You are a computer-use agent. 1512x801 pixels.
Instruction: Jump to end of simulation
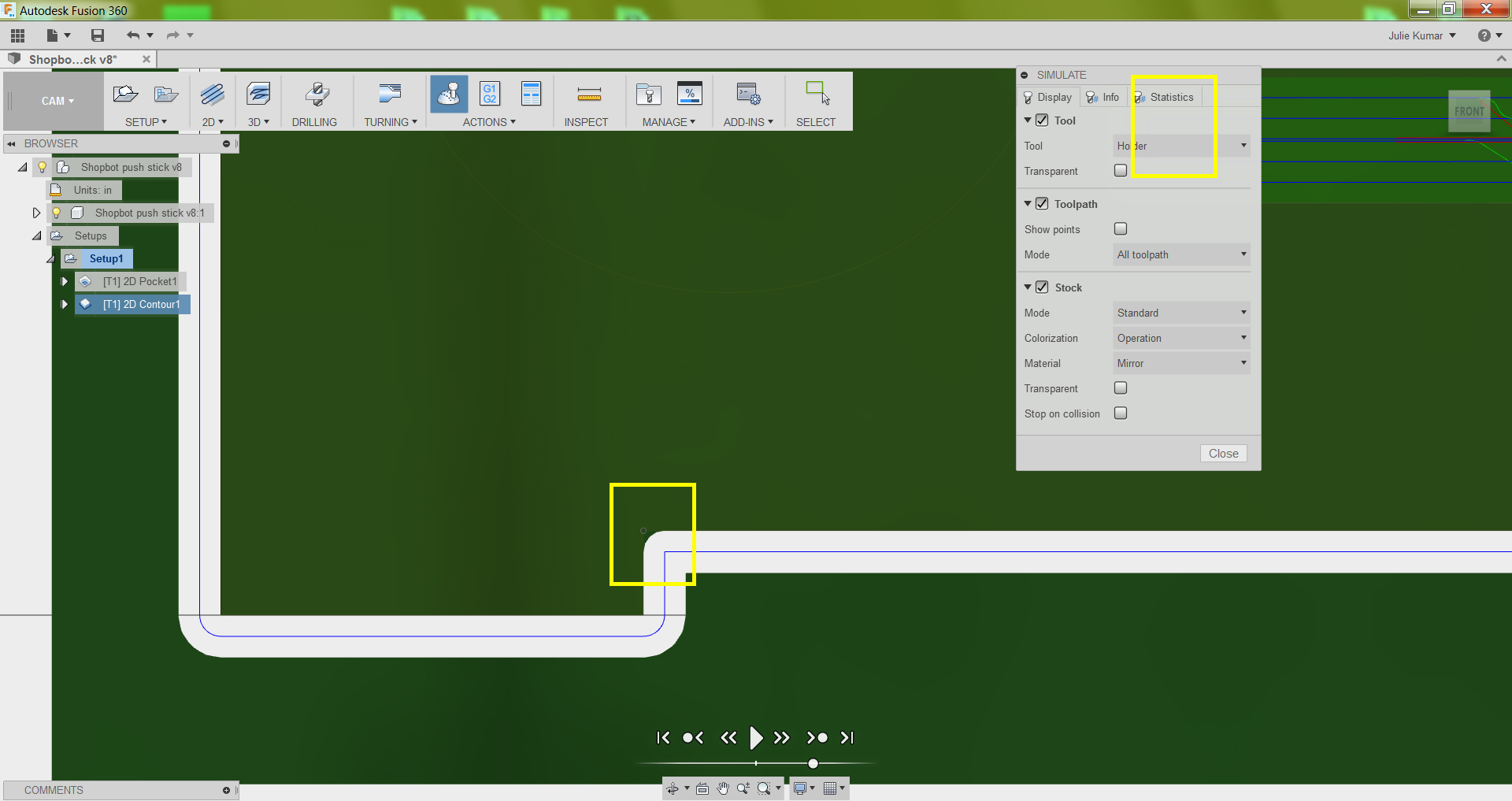point(847,738)
